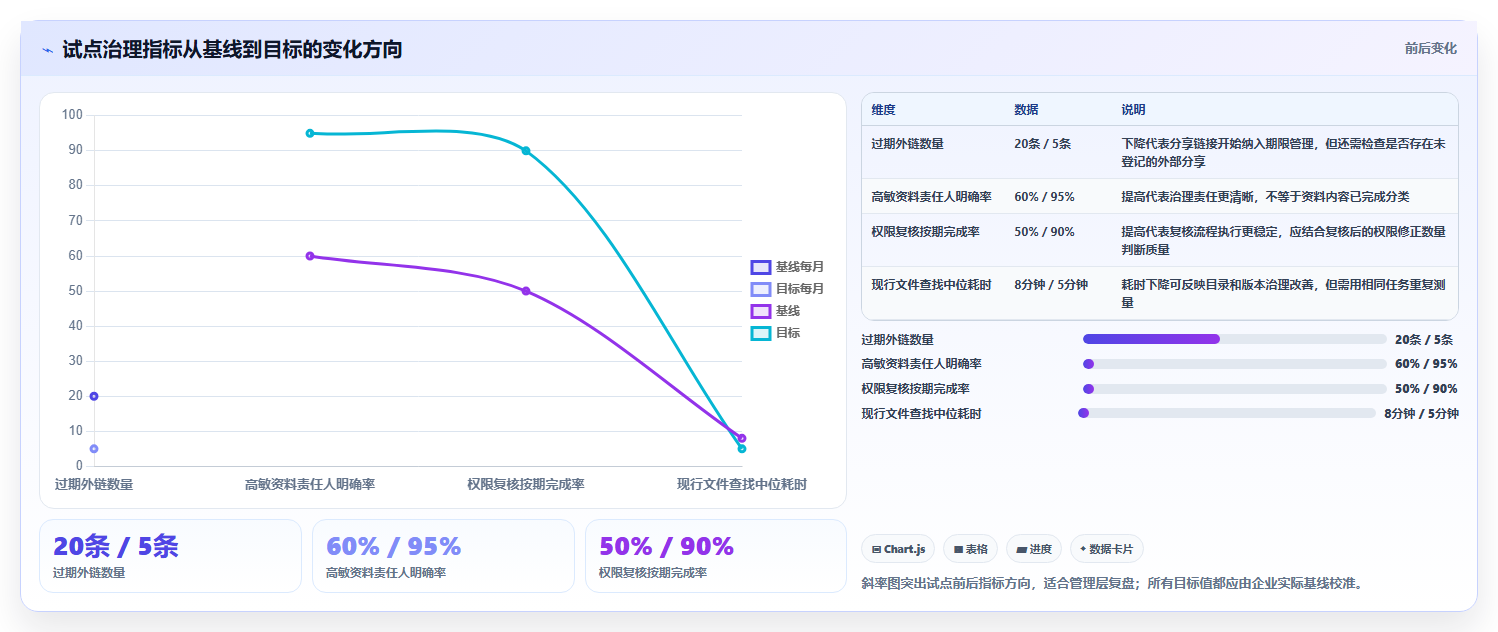Viewport: 1498px width, 632px height.
Task: Click the 过期外链数量 x-axis label
Action: [x=94, y=484]
